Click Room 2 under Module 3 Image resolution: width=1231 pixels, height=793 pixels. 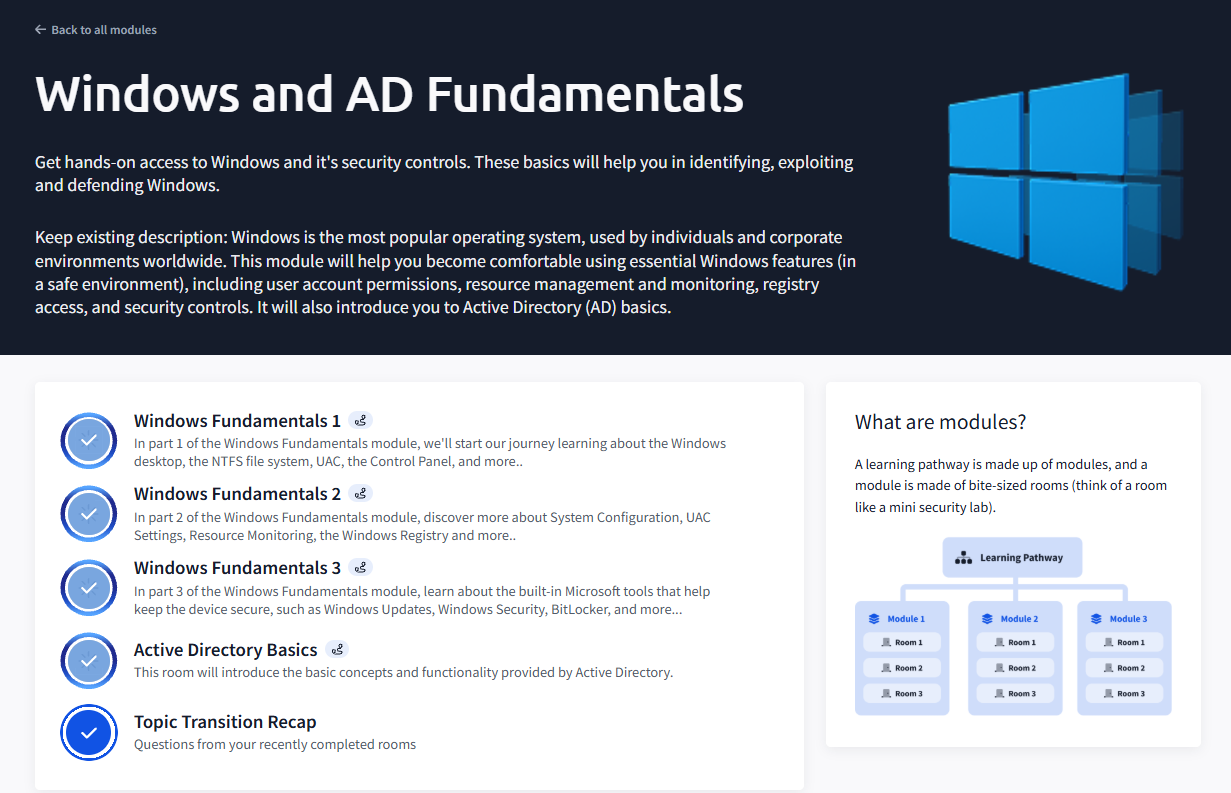[1124, 668]
